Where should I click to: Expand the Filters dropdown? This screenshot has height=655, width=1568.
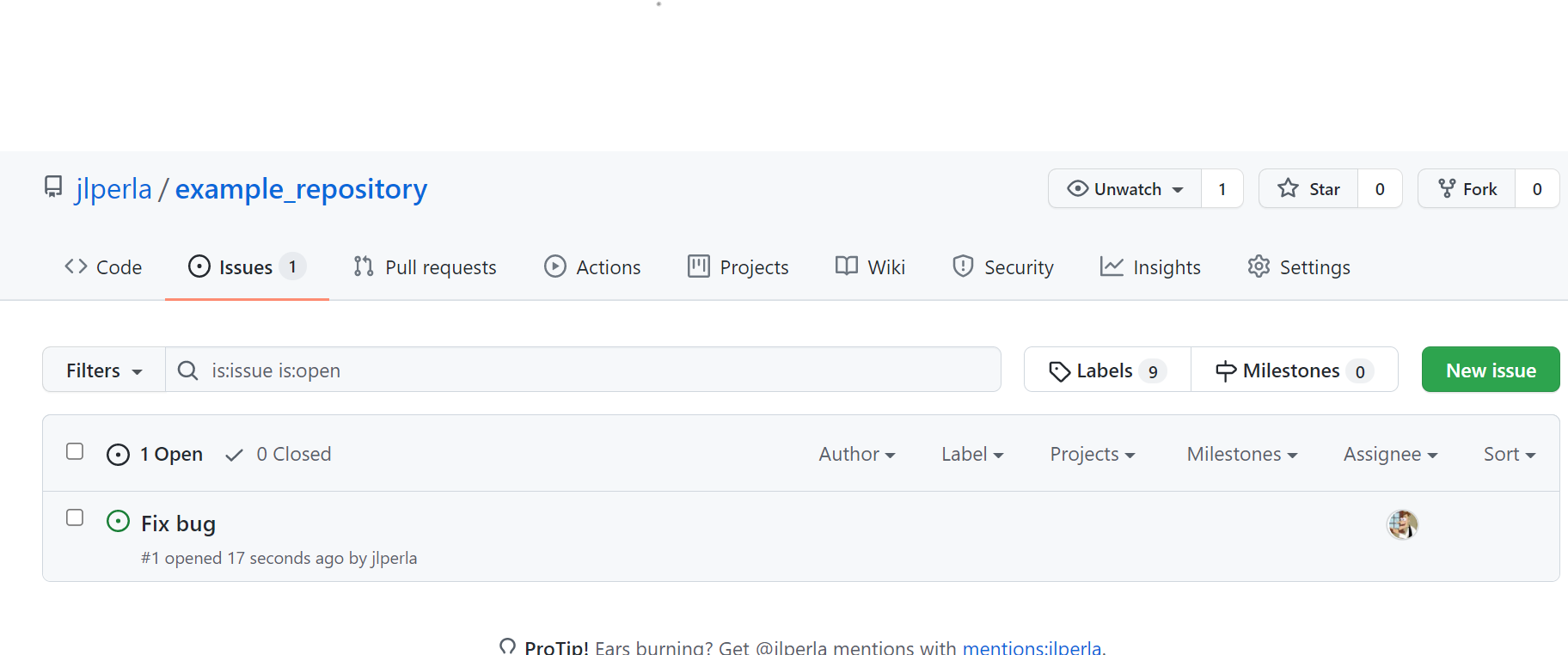tap(104, 370)
